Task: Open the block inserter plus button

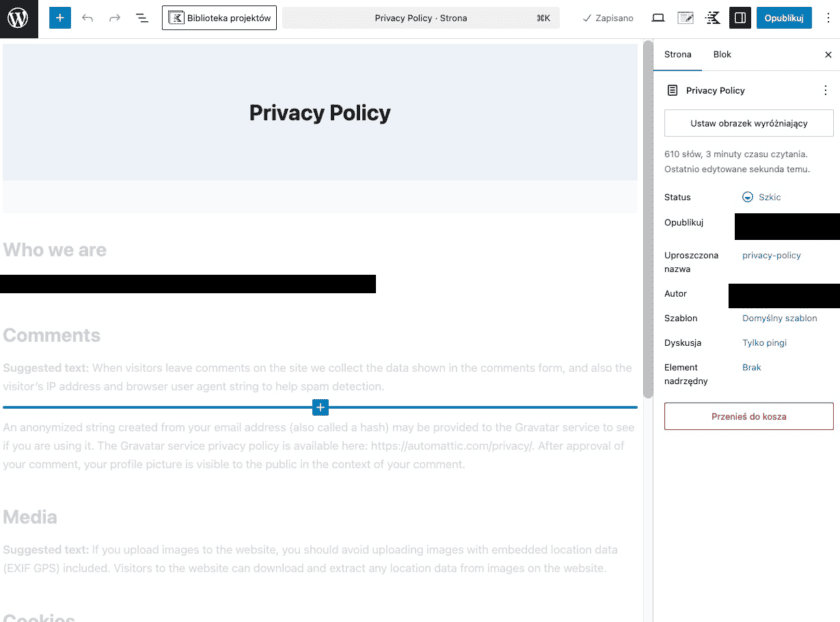Action: pos(60,18)
